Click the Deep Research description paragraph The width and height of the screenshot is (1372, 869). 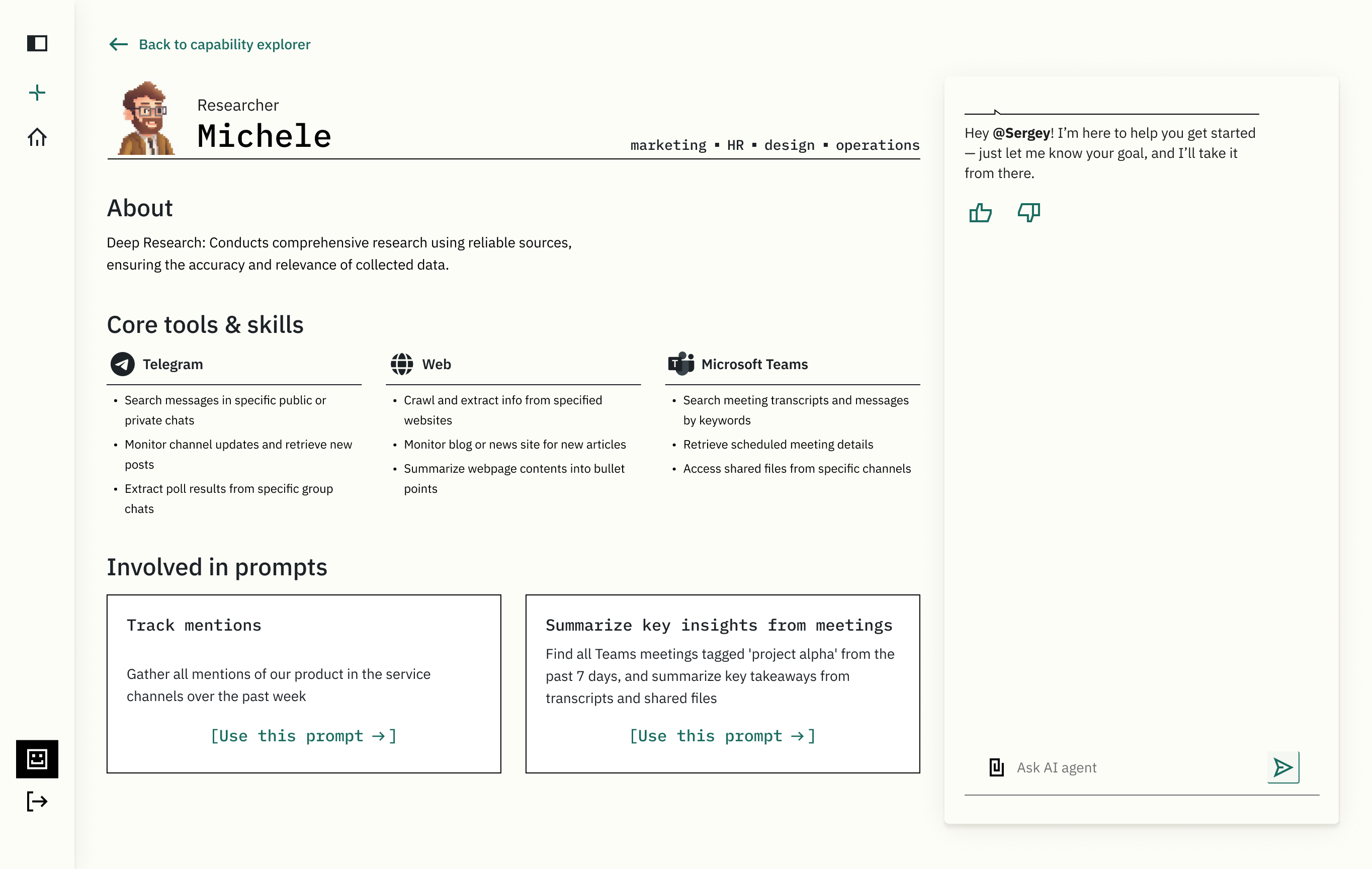coord(339,253)
